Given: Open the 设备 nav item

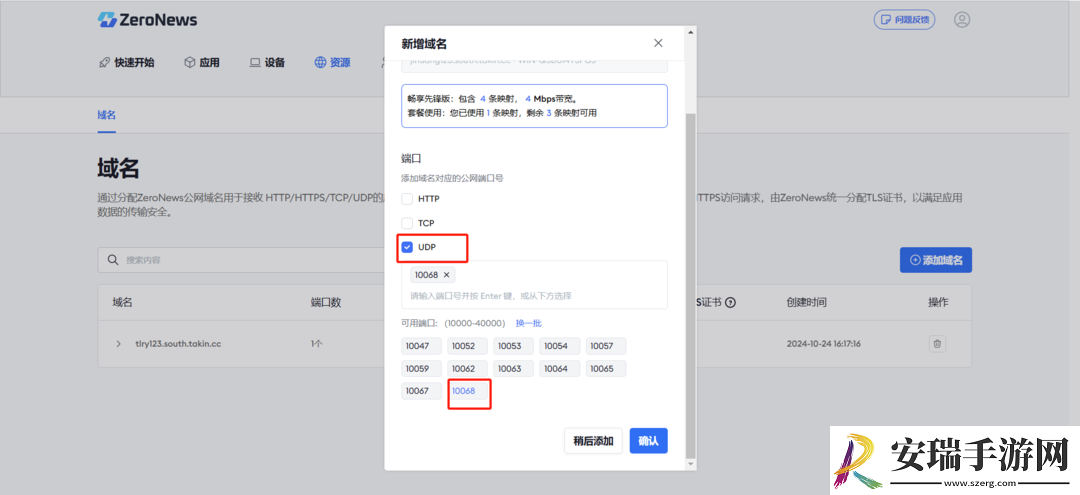Looking at the screenshot, I should point(267,63).
